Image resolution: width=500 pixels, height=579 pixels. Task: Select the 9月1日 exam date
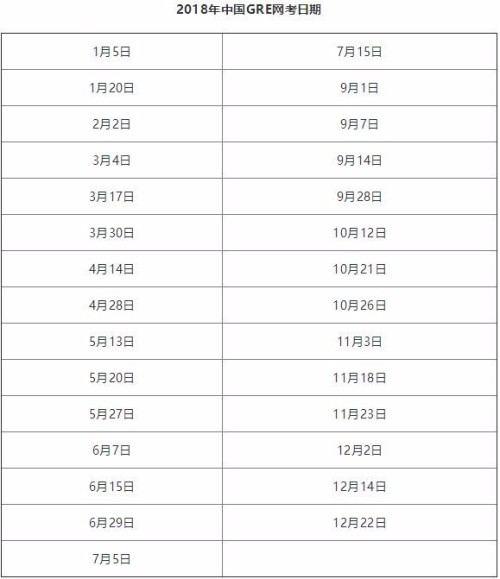[x=360, y=88]
